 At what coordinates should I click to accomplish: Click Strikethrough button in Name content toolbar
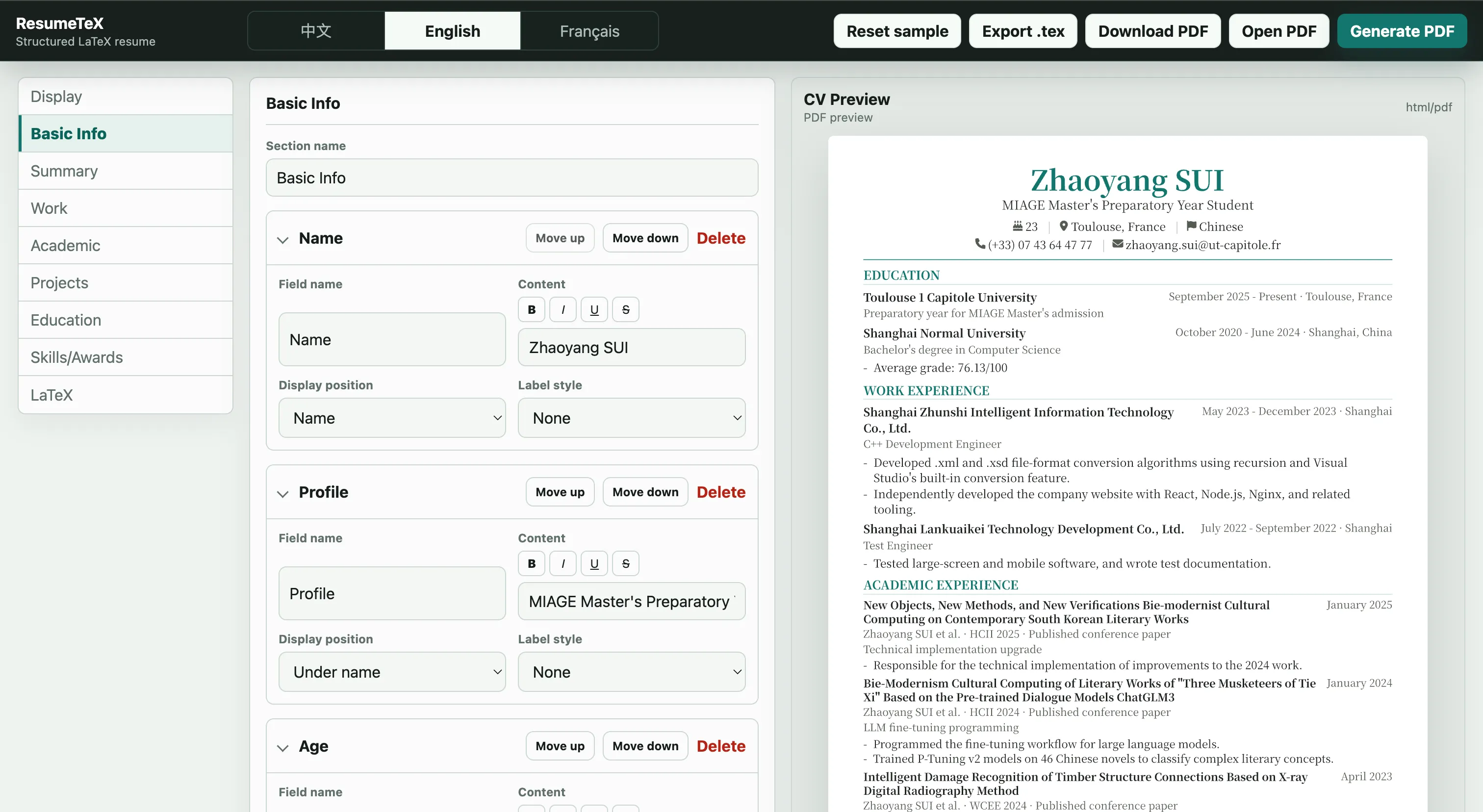coord(626,309)
